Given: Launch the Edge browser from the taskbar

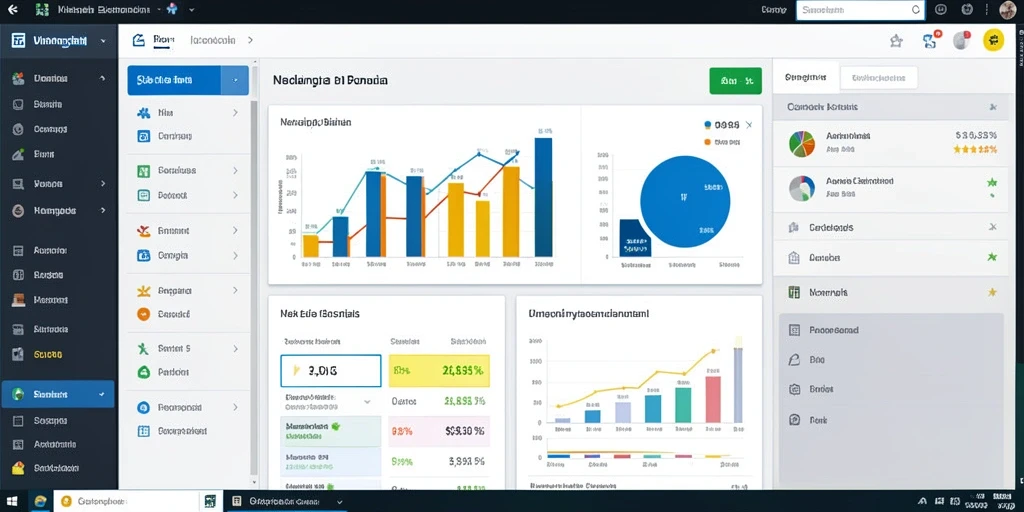Looking at the screenshot, I should (x=39, y=502).
